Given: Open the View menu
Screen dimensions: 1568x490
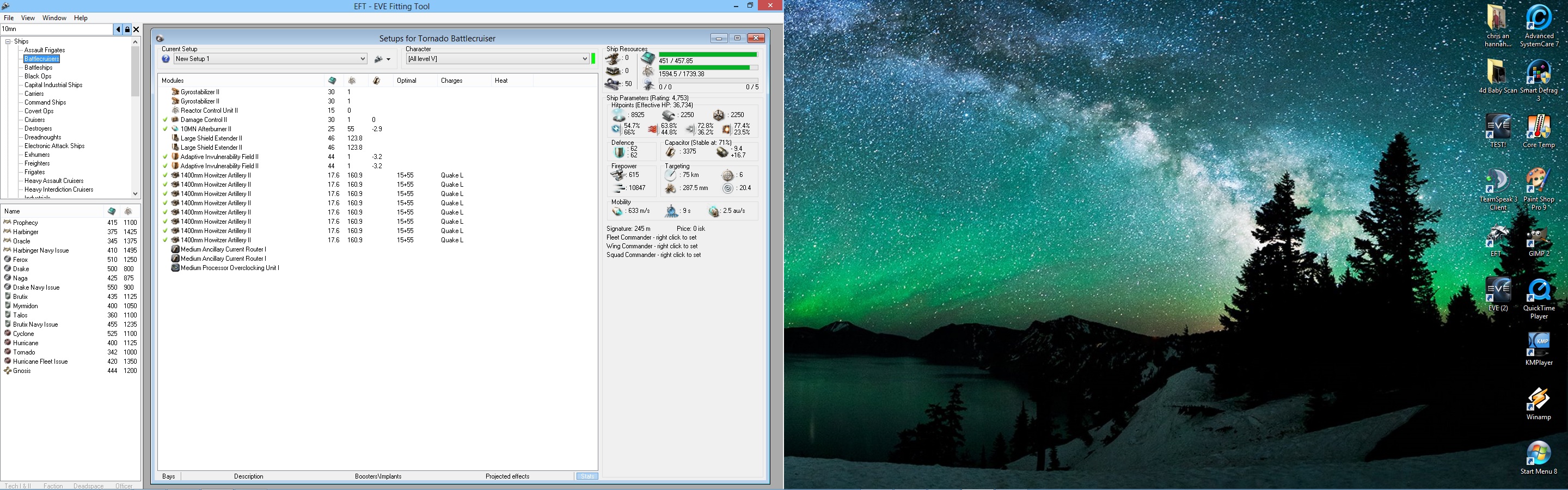Looking at the screenshot, I should coord(28,19).
